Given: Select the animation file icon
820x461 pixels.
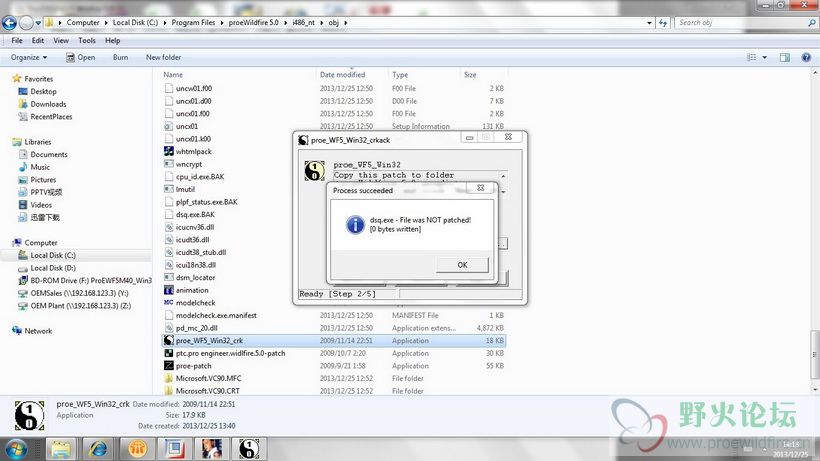Looking at the screenshot, I should pos(168,290).
